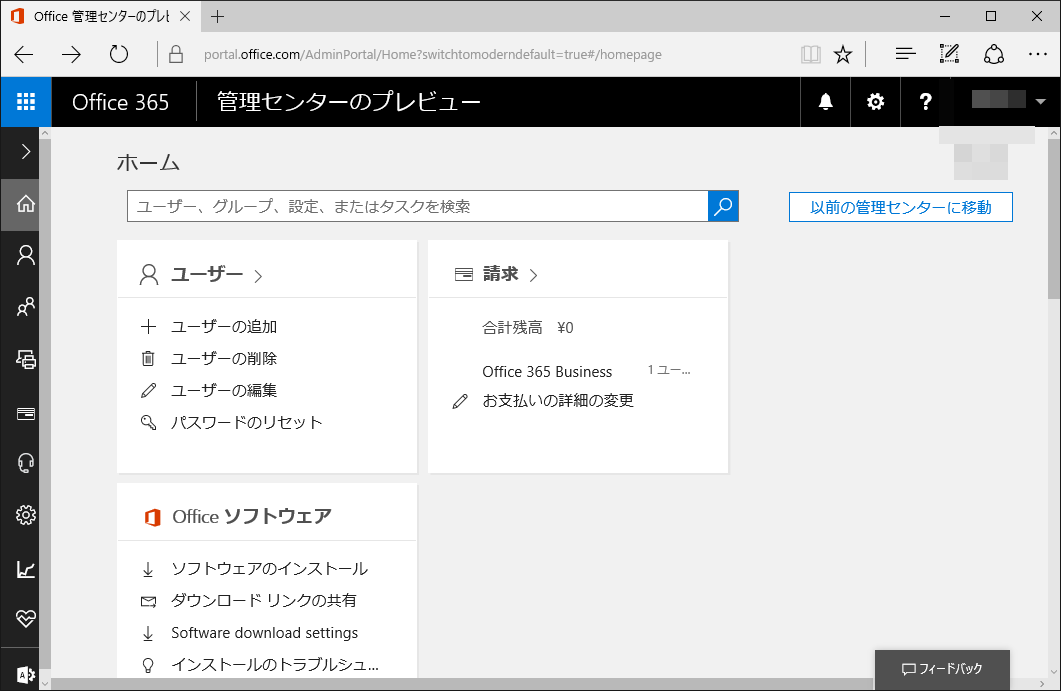Add page to favorites with star icon
Image resolution: width=1061 pixels, height=691 pixels.
tap(843, 54)
